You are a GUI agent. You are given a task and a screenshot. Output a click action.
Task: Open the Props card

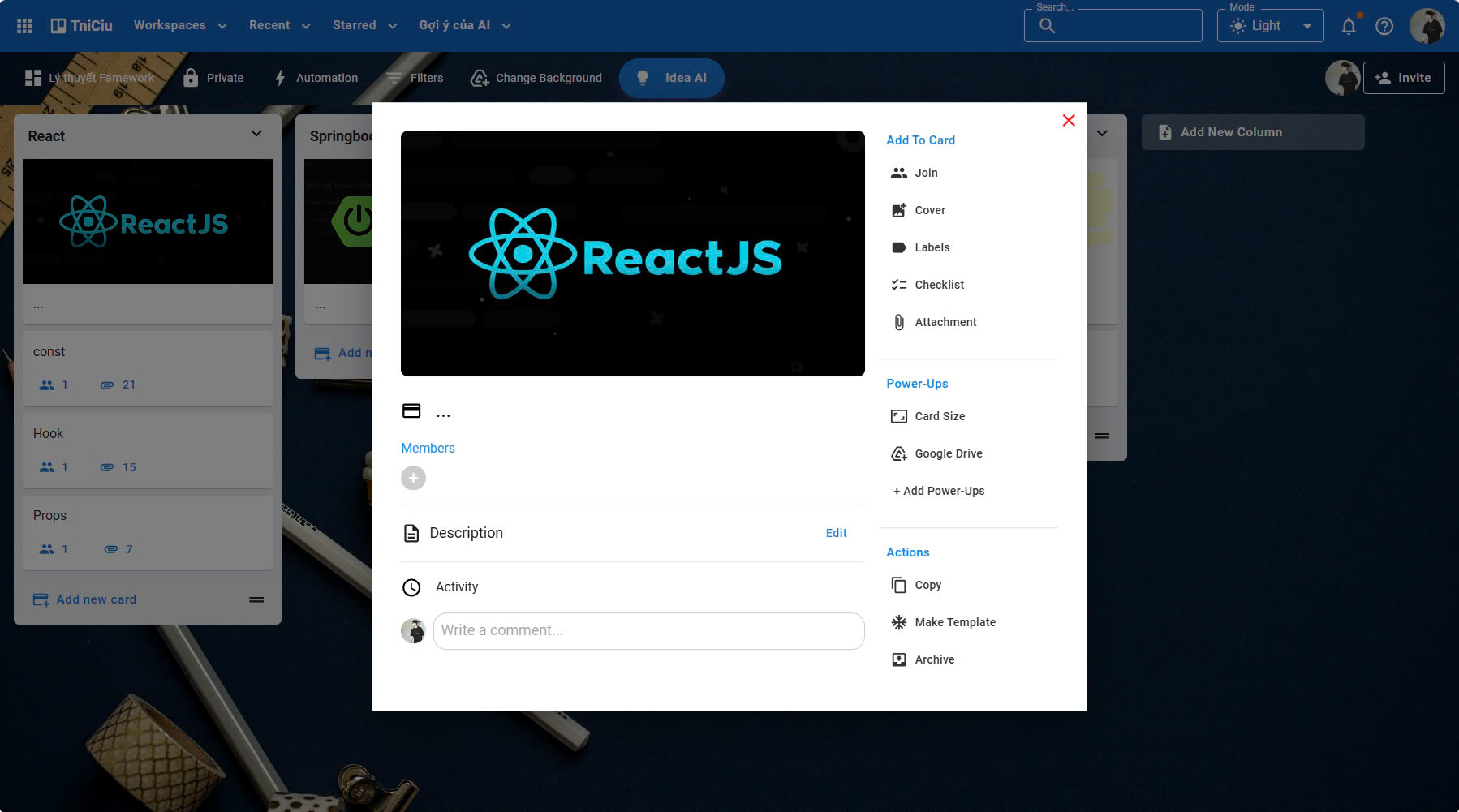[148, 532]
